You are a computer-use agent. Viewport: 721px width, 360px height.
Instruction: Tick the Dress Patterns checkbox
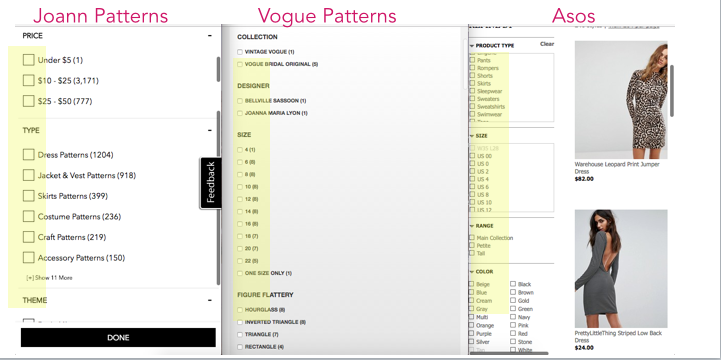point(29,154)
